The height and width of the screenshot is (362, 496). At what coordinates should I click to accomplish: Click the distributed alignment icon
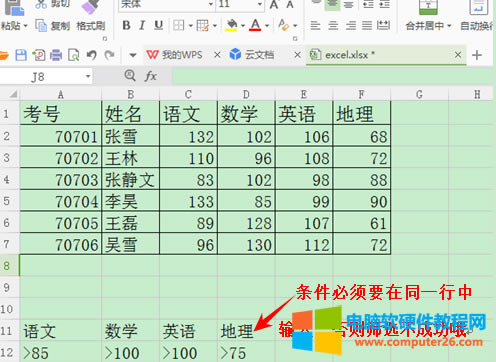383,25
